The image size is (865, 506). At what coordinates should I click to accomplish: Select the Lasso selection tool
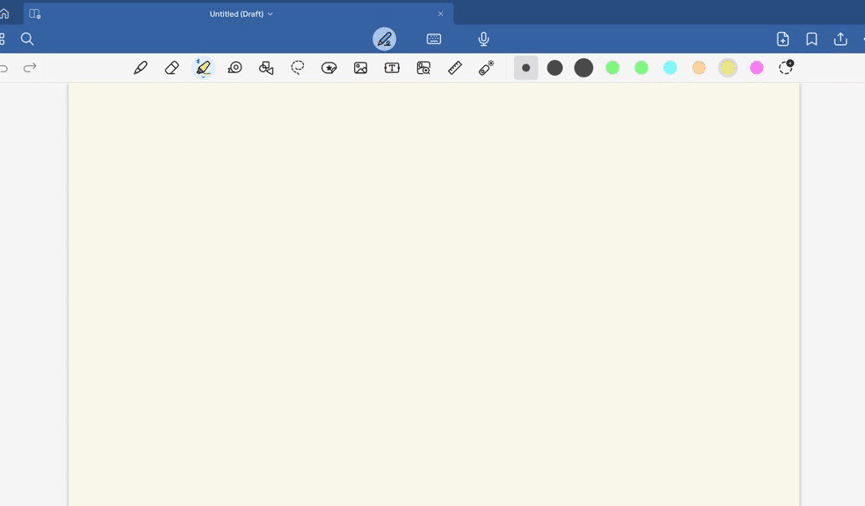(x=297, y=68)
